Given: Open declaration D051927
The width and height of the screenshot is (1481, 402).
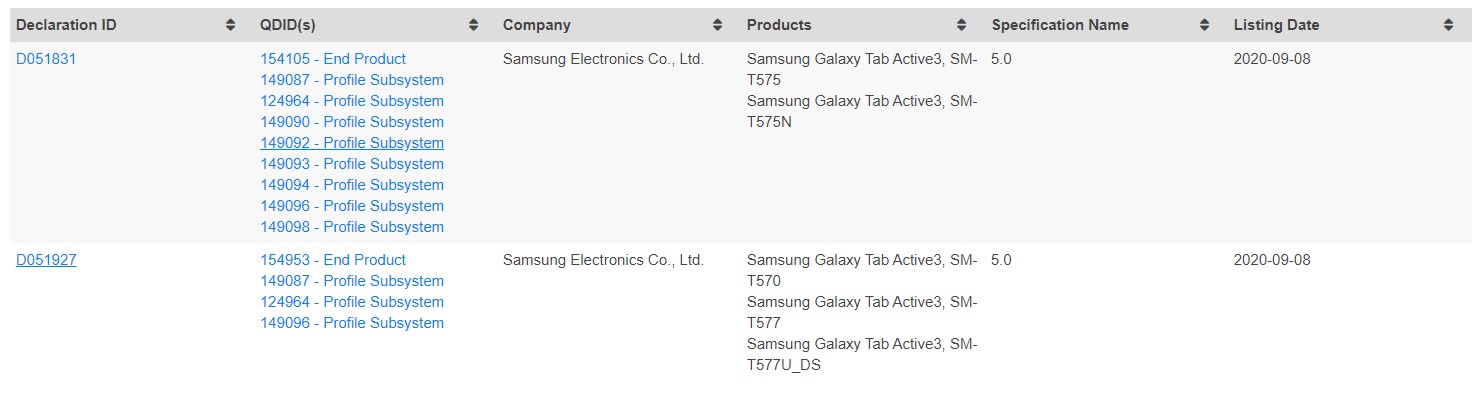Looking at the screenshot, I should [x=46, y=260].
